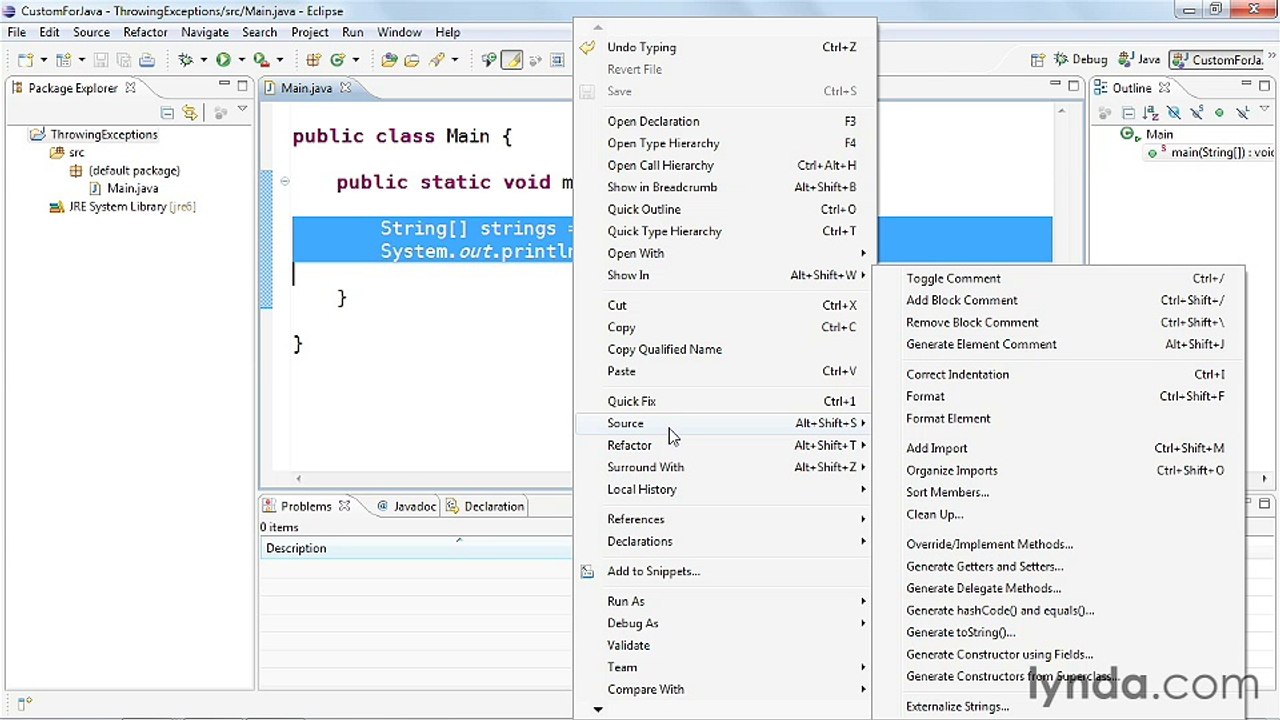Select the Problems tab
Screen dimensions: 1280x720
coord(306,506)
